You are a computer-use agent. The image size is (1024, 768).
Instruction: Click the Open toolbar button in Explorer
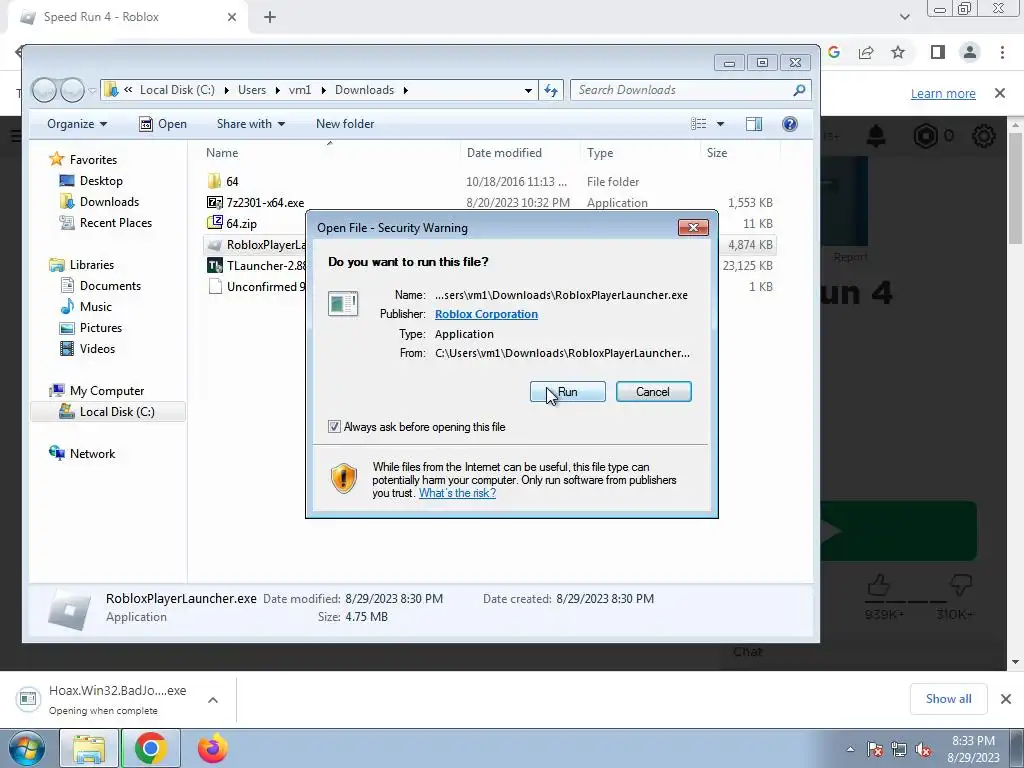[163, 123]
